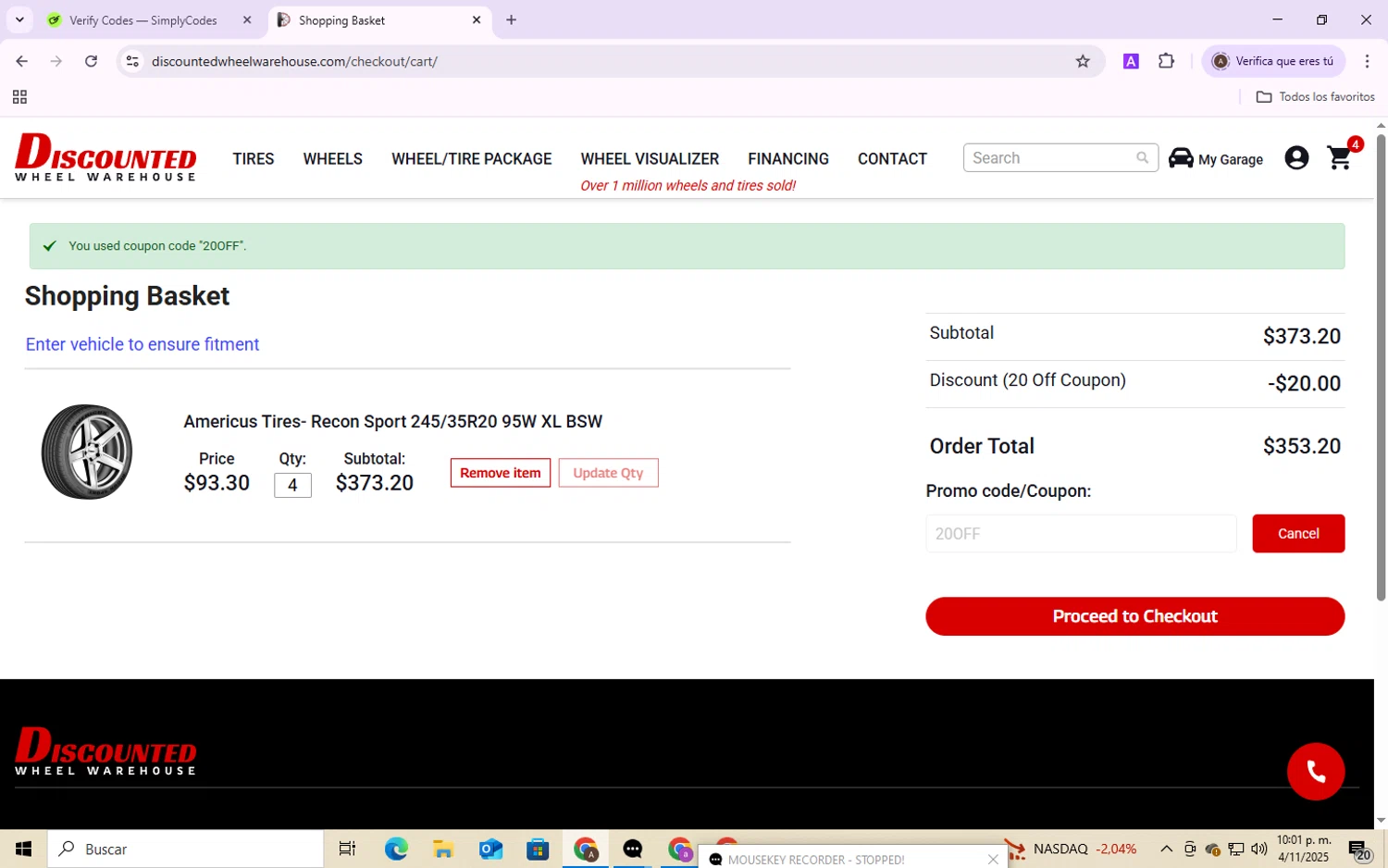Screen dimensions: 1388x868
Task: Click the Discounted Wheel Warehouse header logo
Action: tap(105, 157)
